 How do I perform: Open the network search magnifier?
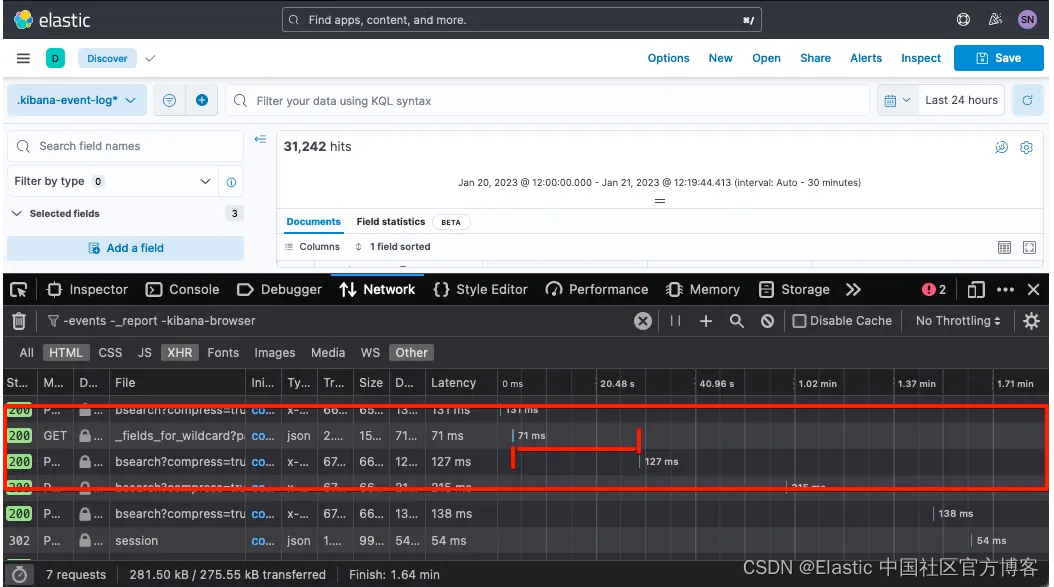(x=737, y=321)
